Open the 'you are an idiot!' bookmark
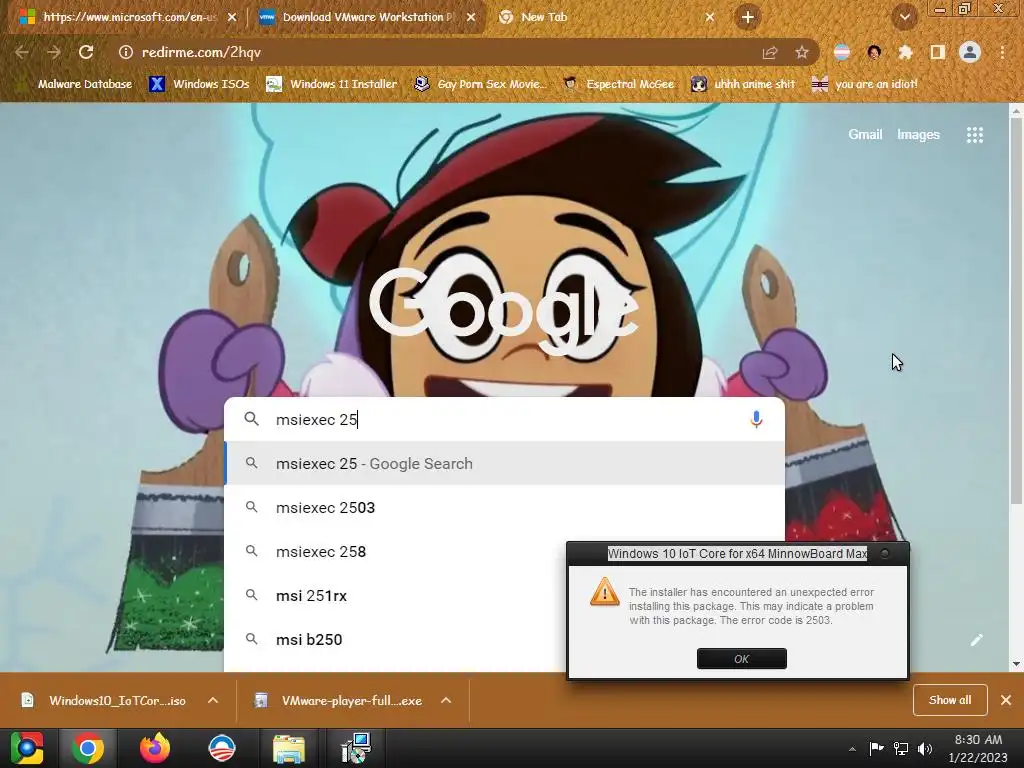This screenshot has height=768, width=1024. point(865,84)
